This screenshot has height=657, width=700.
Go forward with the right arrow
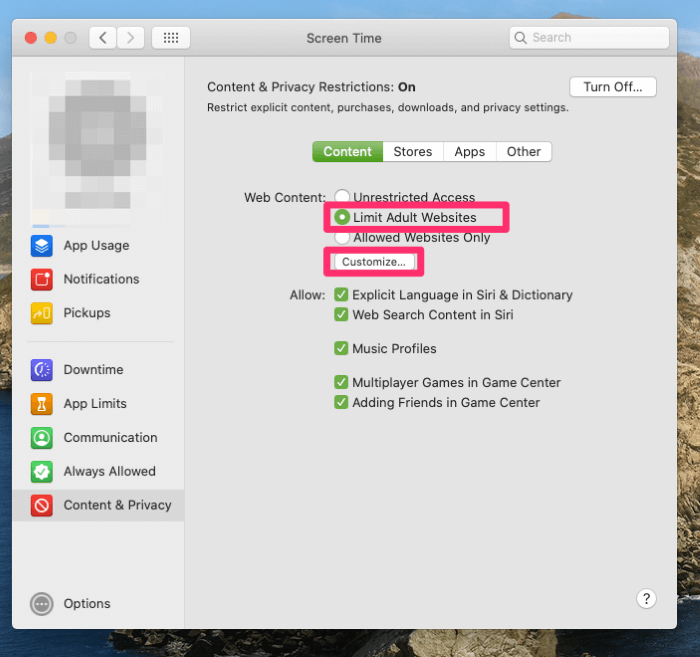tap(130, 38)
